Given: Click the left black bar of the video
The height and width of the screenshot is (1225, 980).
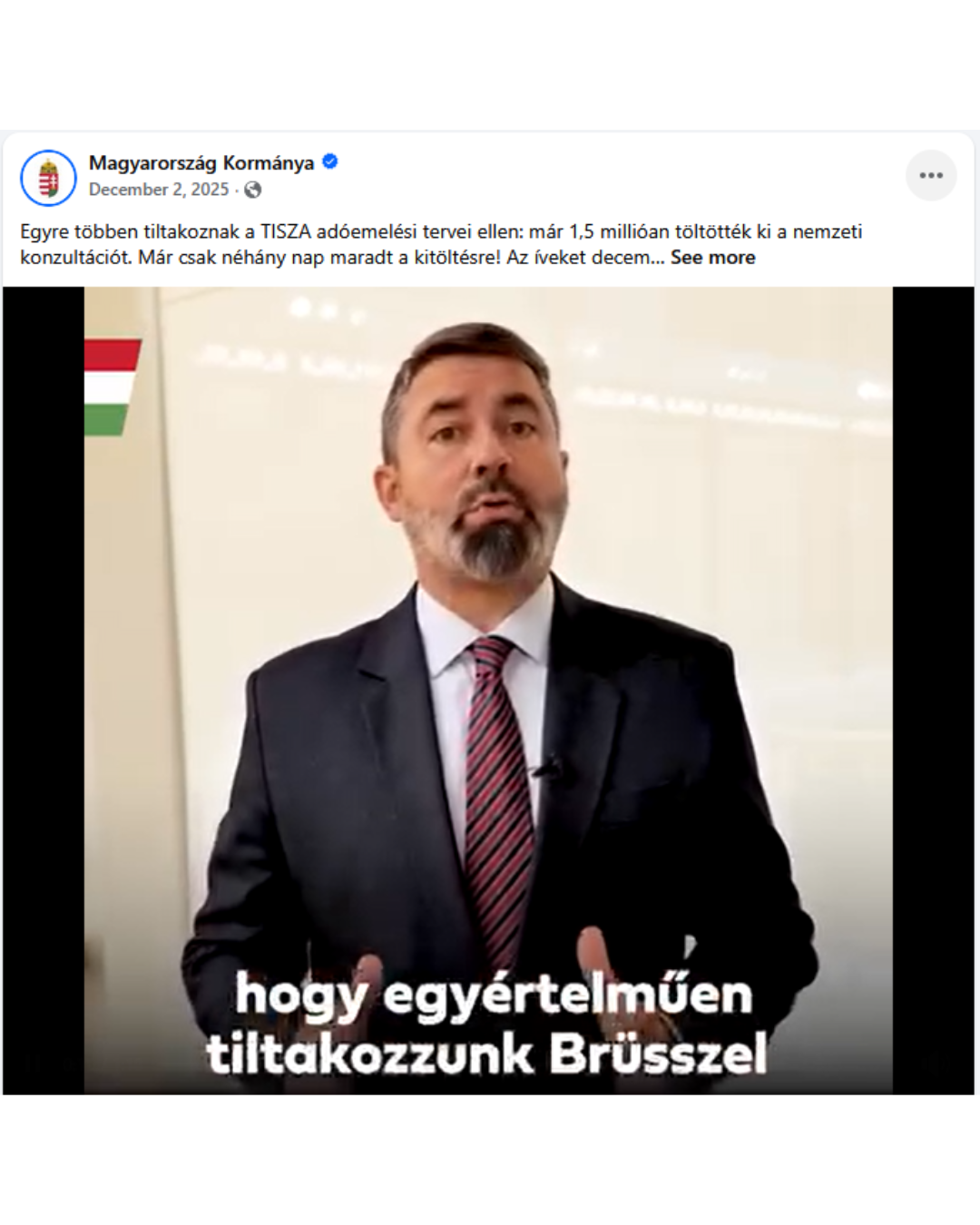Looking at the screenshot, I should pos(44,691).
